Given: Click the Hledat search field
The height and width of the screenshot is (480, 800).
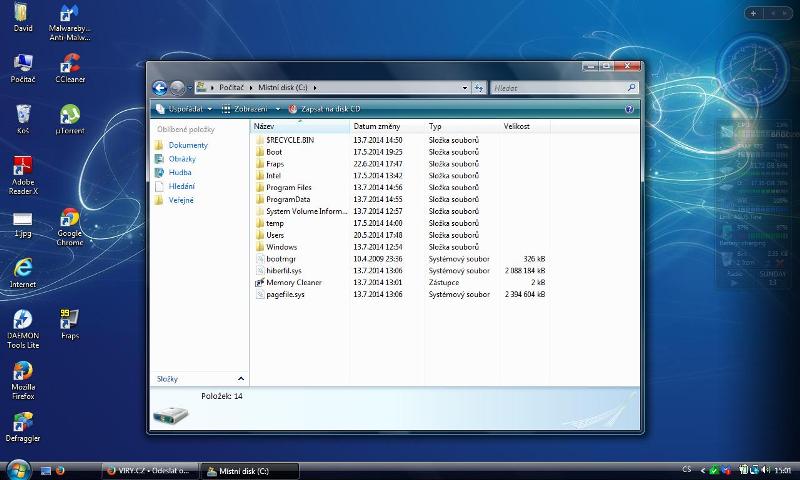Looking at the screenshot, I should click(x=555, y=88).
